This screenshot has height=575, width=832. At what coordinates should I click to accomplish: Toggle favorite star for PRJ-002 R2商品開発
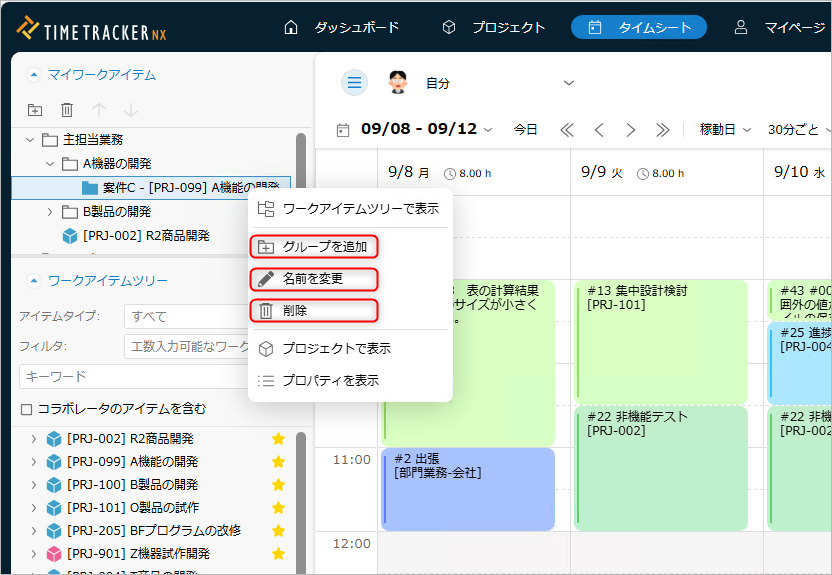[x=279, y=439]
